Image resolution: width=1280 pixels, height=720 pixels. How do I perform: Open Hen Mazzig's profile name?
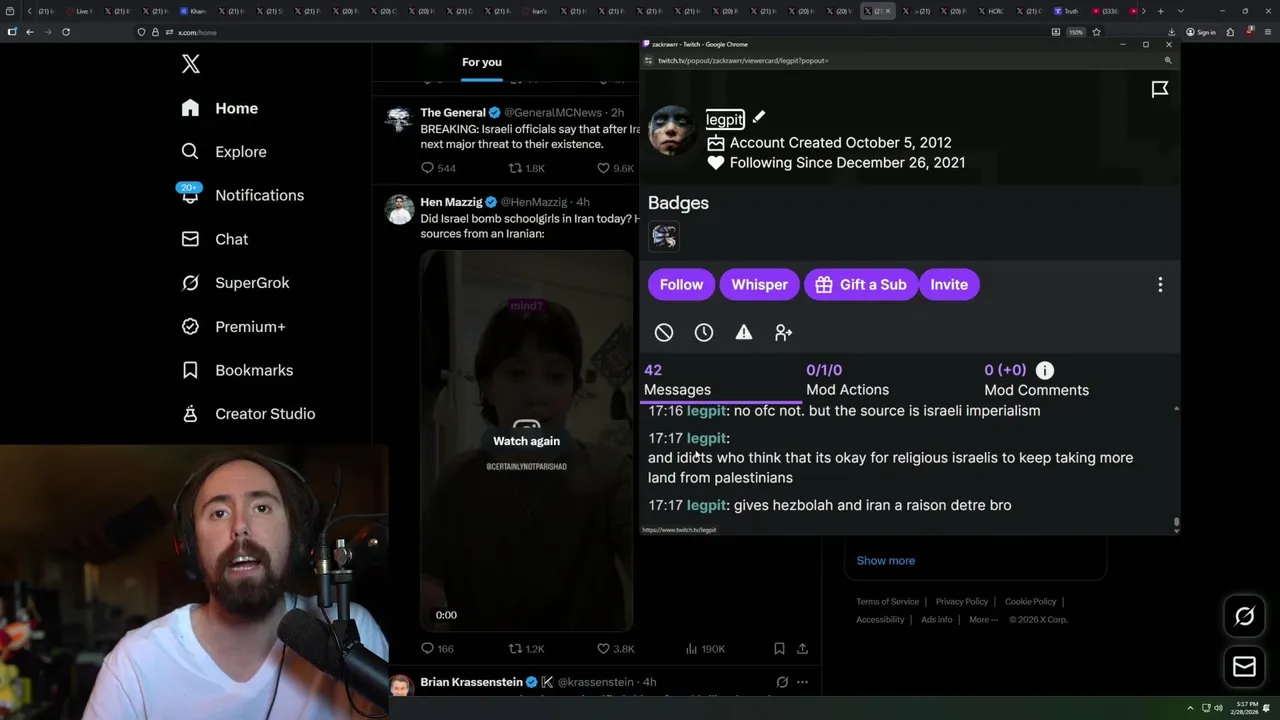point(451,202)
